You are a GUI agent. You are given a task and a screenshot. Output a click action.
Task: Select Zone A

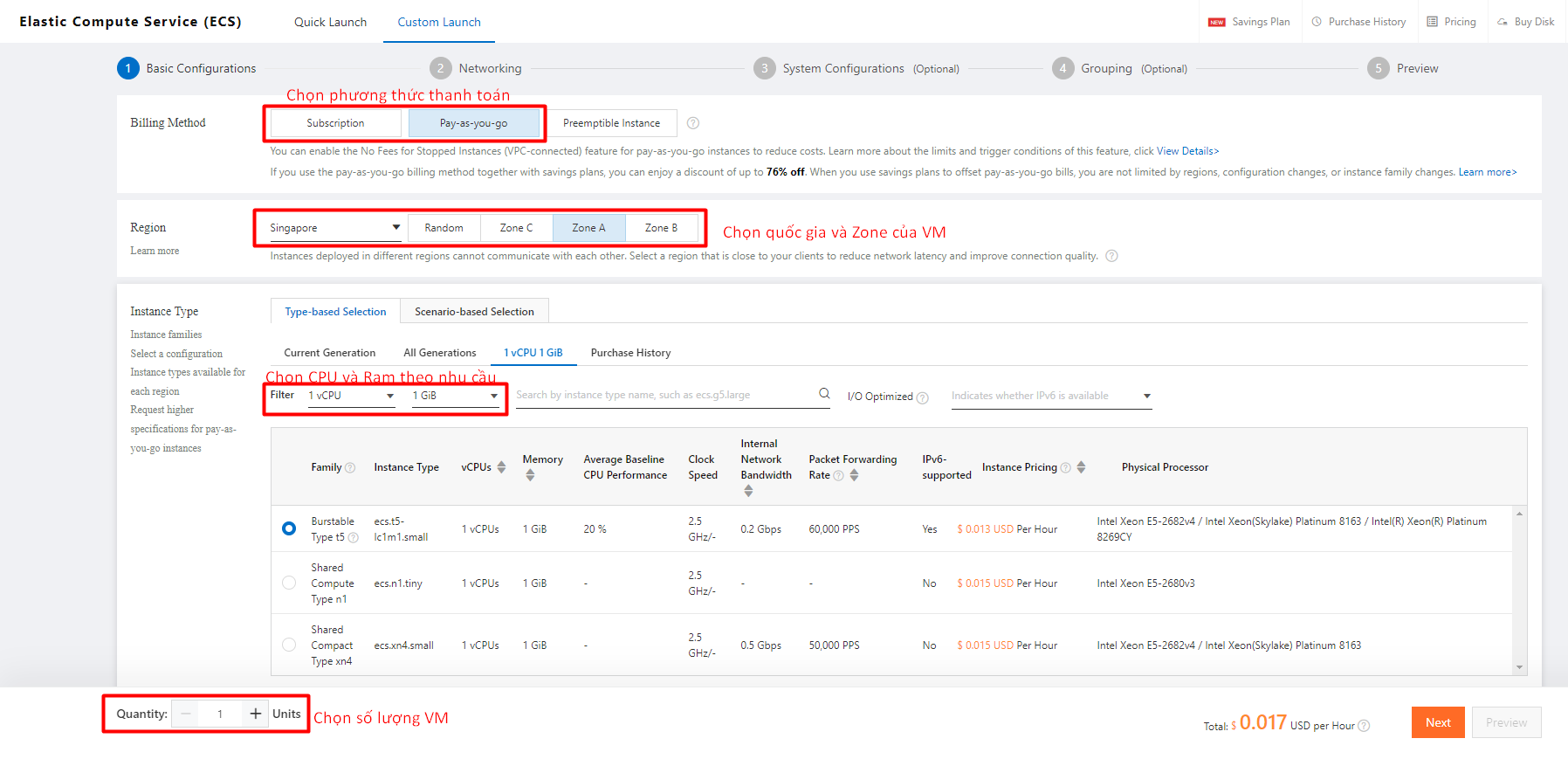click(x=588, y=228)
